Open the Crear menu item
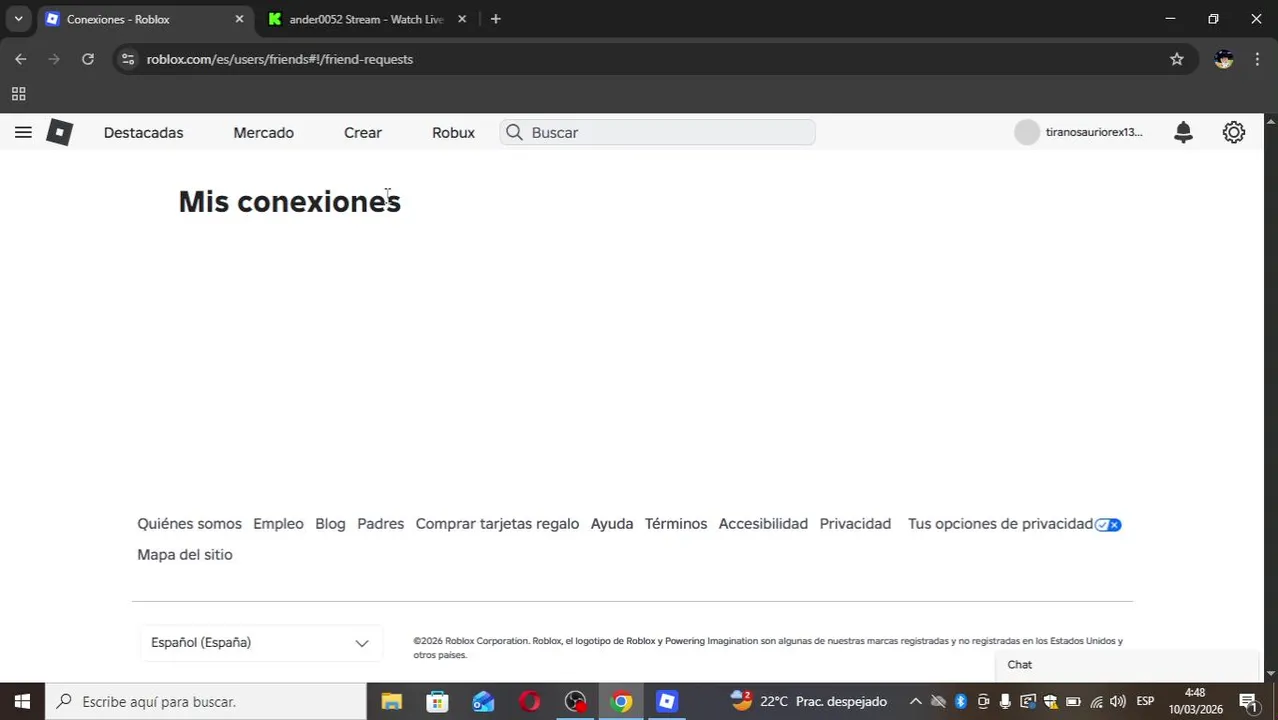Image resolution: width=1278 pixels, height=720 pixels. click(x=363, y=132)
